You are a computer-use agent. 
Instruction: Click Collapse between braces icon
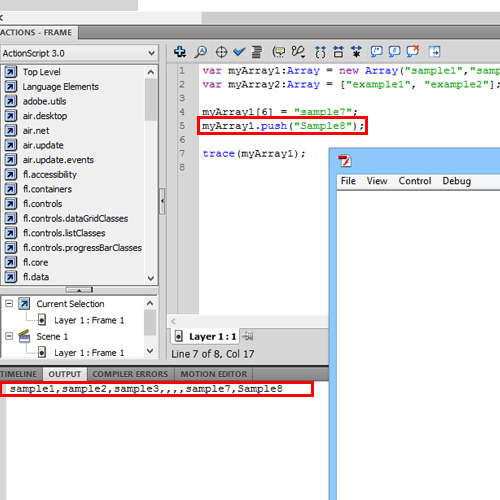321,52
